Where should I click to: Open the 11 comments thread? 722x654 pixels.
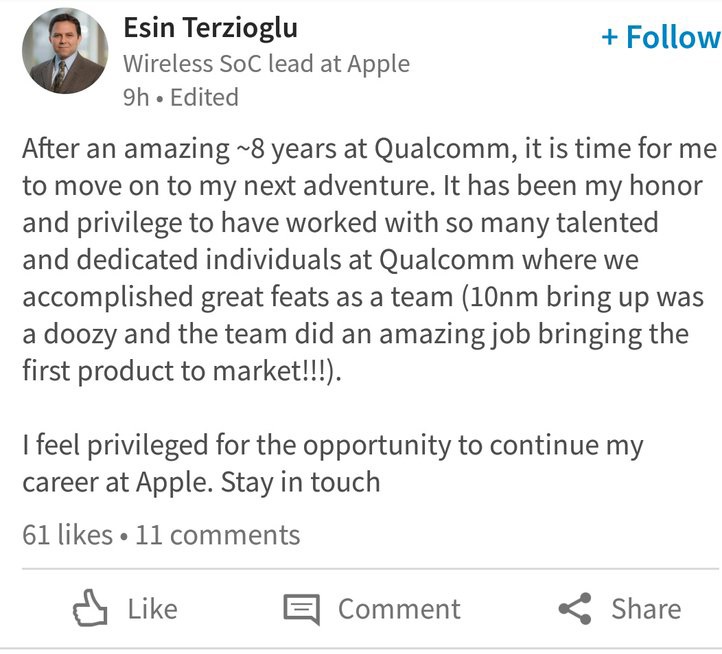click(x=217, y=535)
